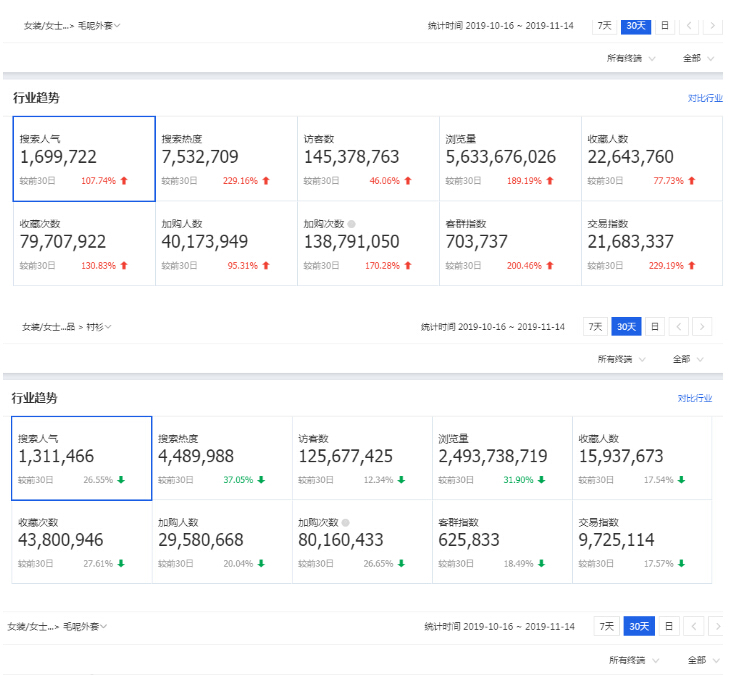
Task: Click green down arrow in 收藏次数 43,800,946 card
Action: [x=121, y=564]
